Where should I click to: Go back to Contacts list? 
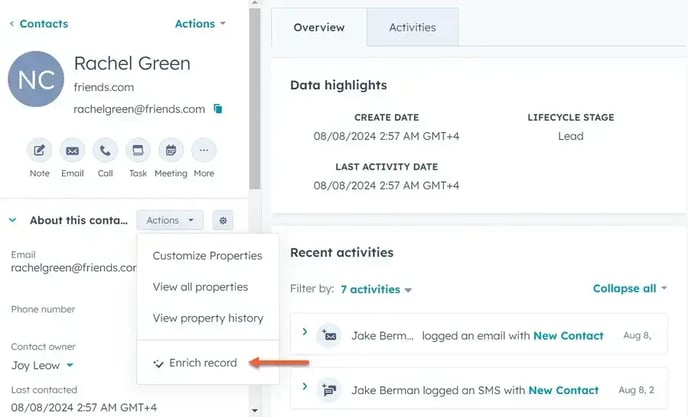pos(39,24)
